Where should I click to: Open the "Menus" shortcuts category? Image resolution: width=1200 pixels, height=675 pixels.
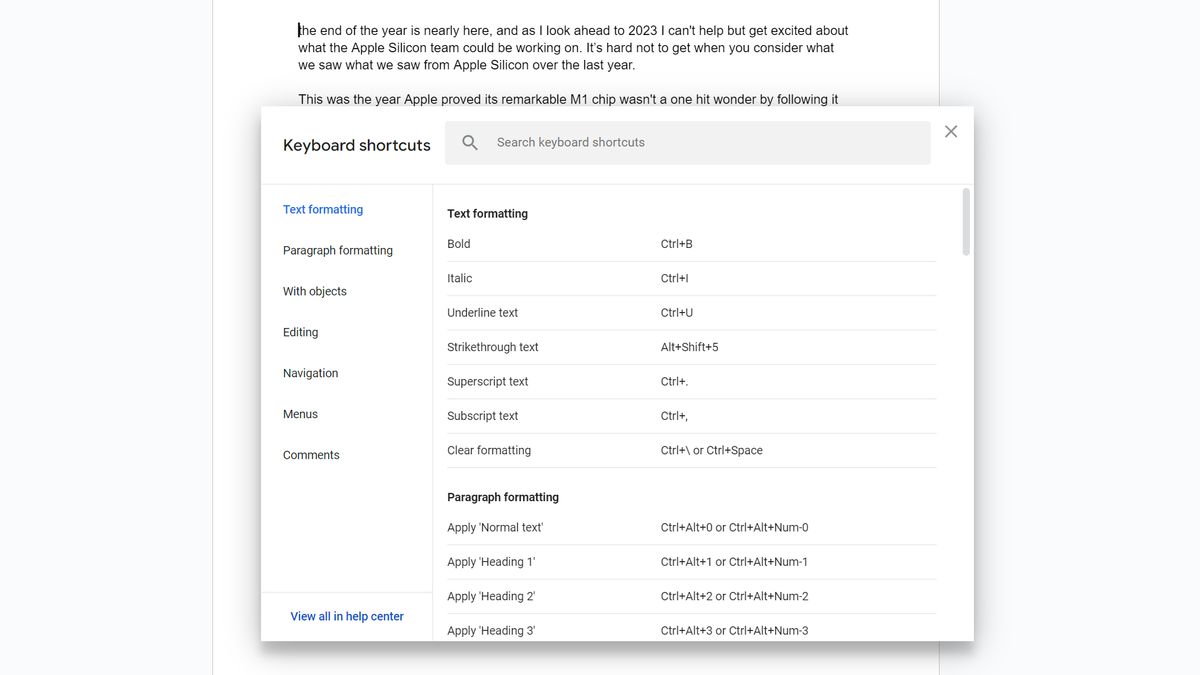[x=299, y=413]
